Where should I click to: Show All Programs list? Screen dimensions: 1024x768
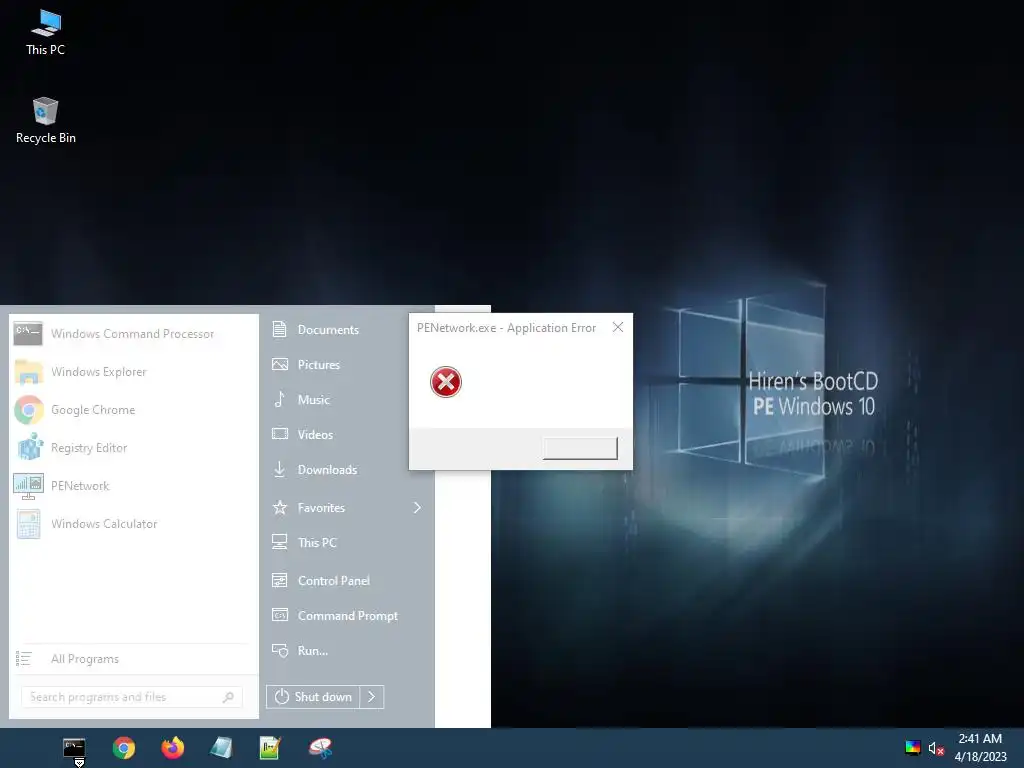point(133,659)
